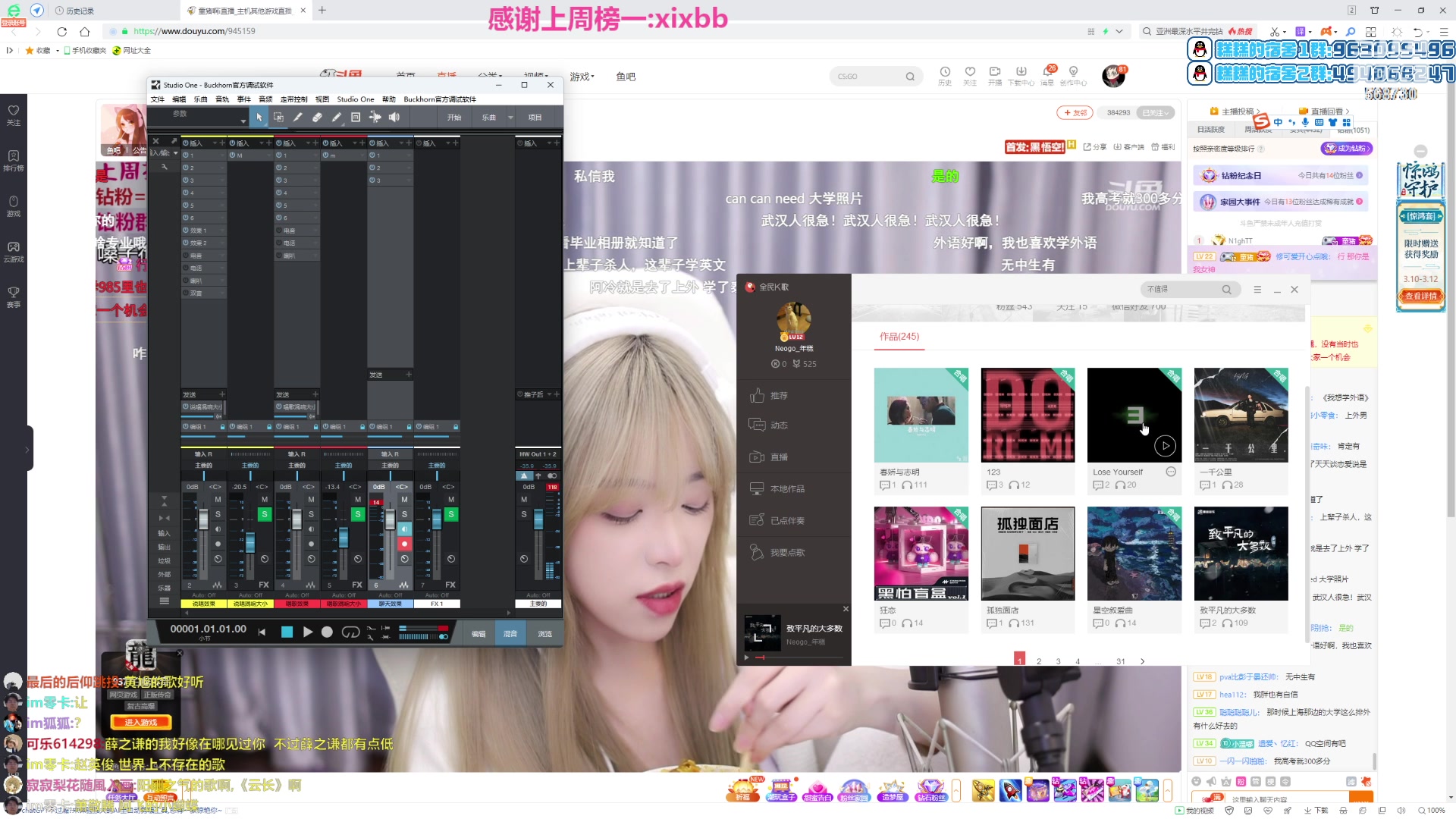Viewport: 1456px width, 819px height.
Task: Add insert with plus on first channel
Action: coord(222,143)
